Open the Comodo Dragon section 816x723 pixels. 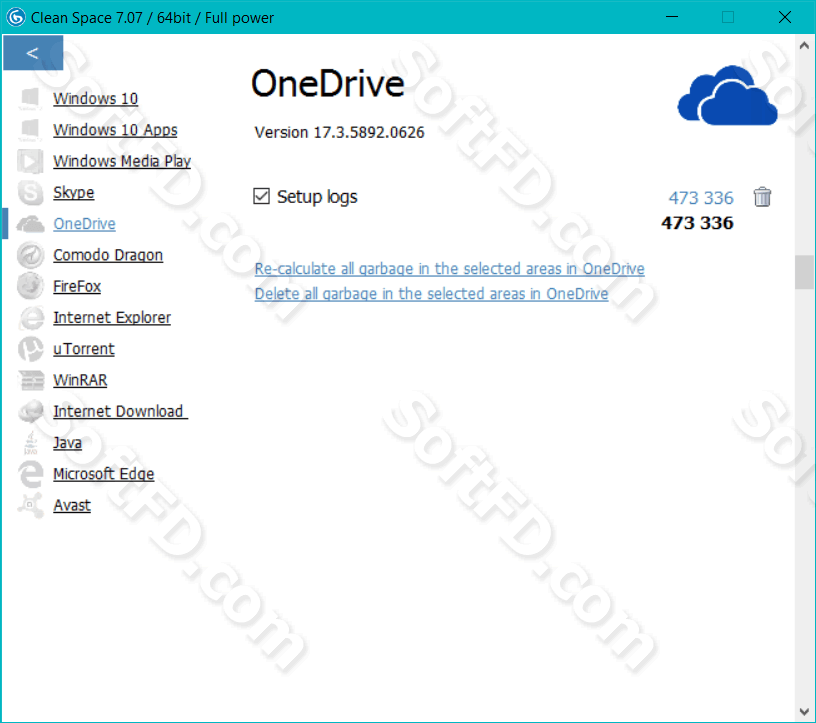(x=108, y=255)
